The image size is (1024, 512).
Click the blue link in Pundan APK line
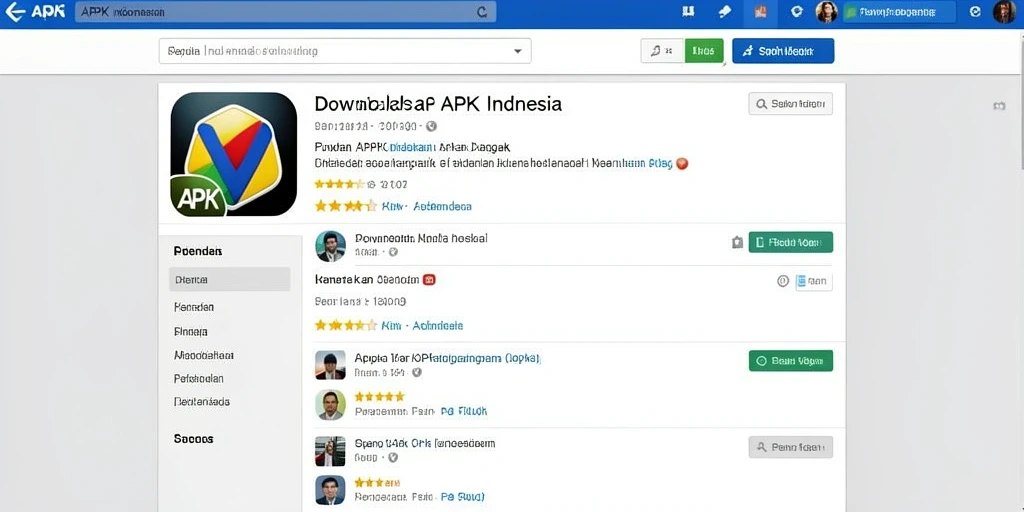(411, 146)
